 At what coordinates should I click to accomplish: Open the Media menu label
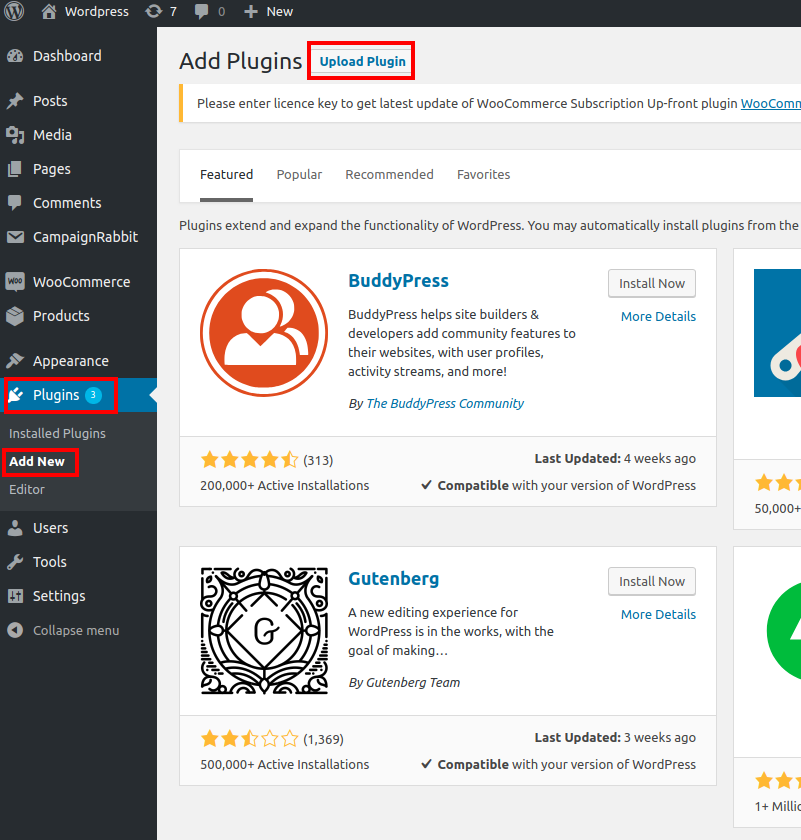coord(53,135)
